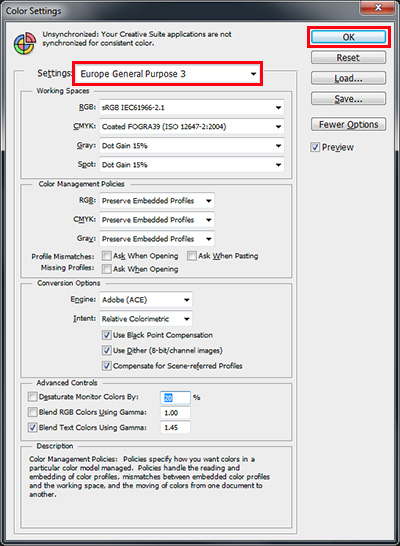
Task: Uncheck Use Dither for 8-bit images
Action: [107, 351]
